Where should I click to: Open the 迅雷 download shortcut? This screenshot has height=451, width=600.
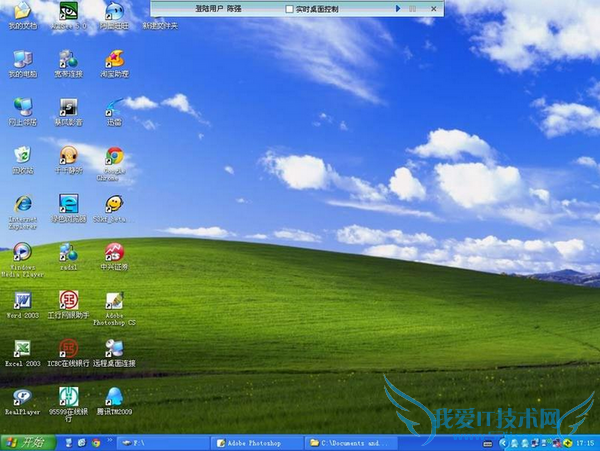[115, 108]
